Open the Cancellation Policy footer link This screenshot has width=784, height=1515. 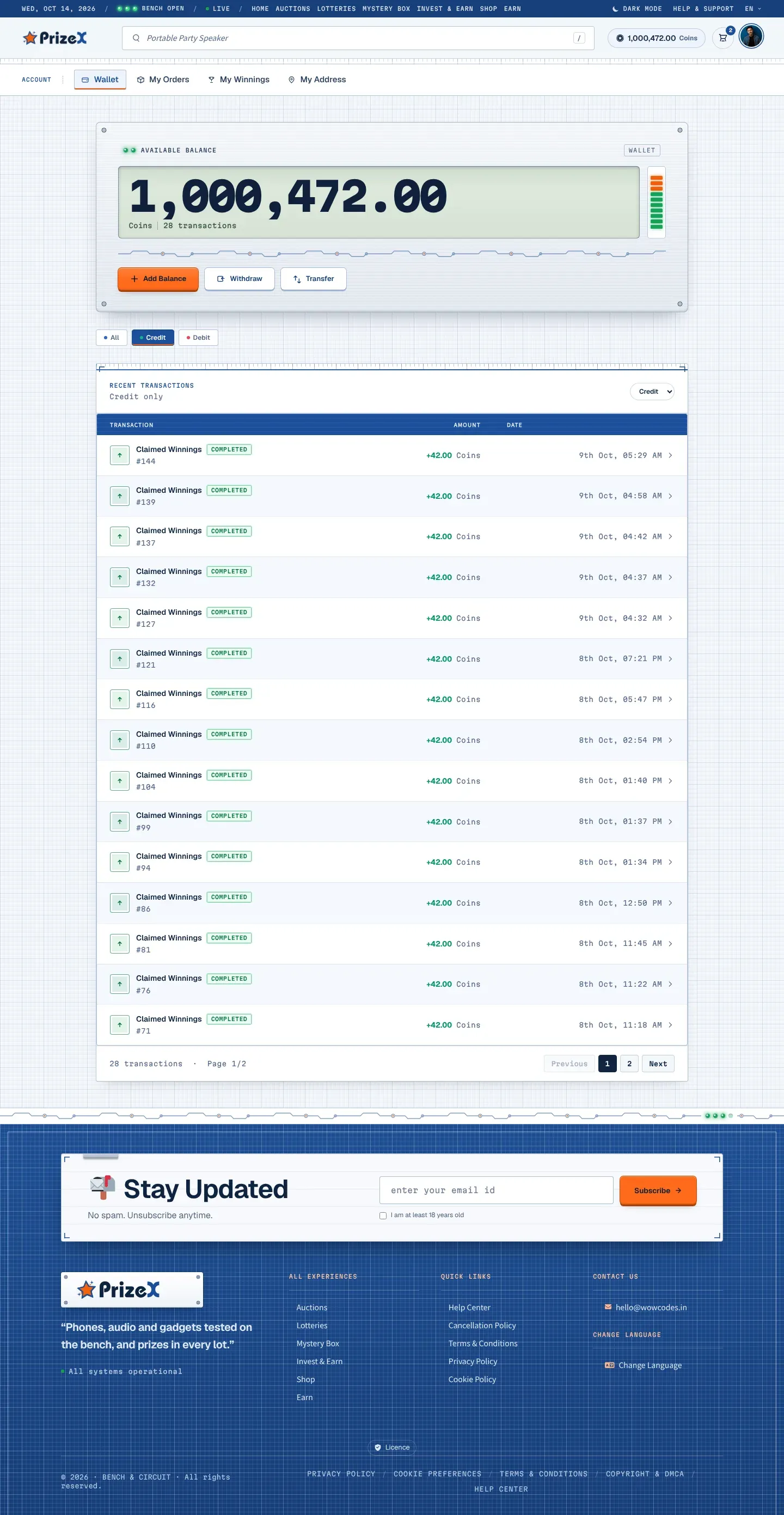pyautogui.click(x=482, y=1325)
